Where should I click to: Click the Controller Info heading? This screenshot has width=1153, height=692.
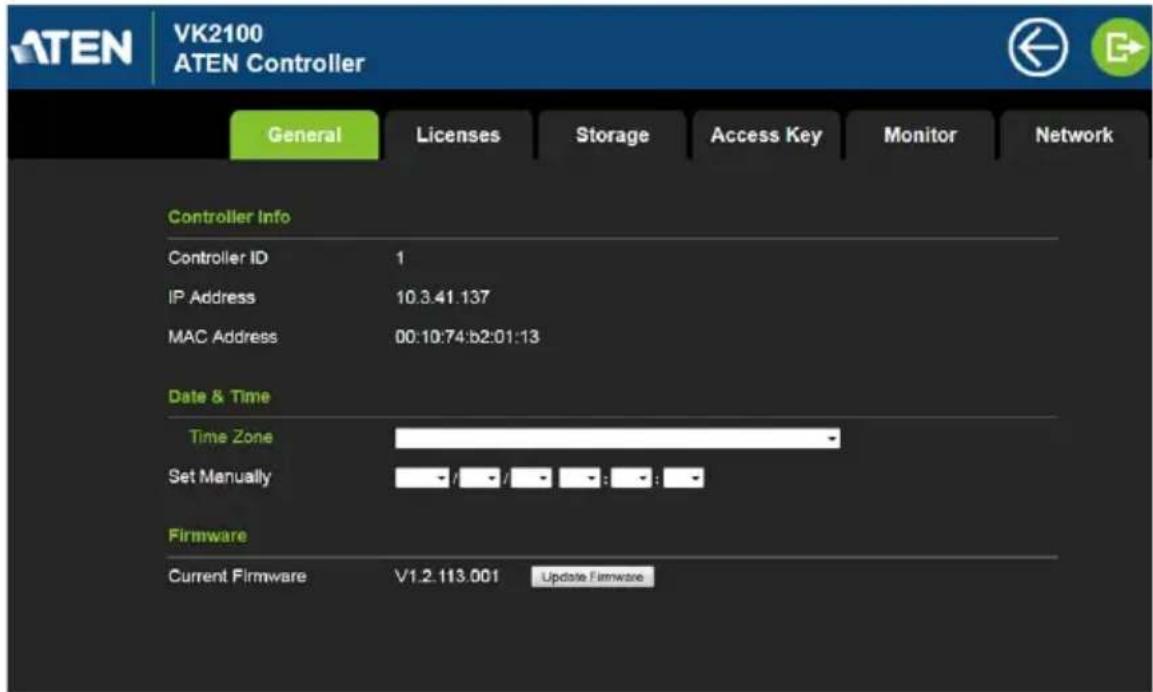[229, 217]
